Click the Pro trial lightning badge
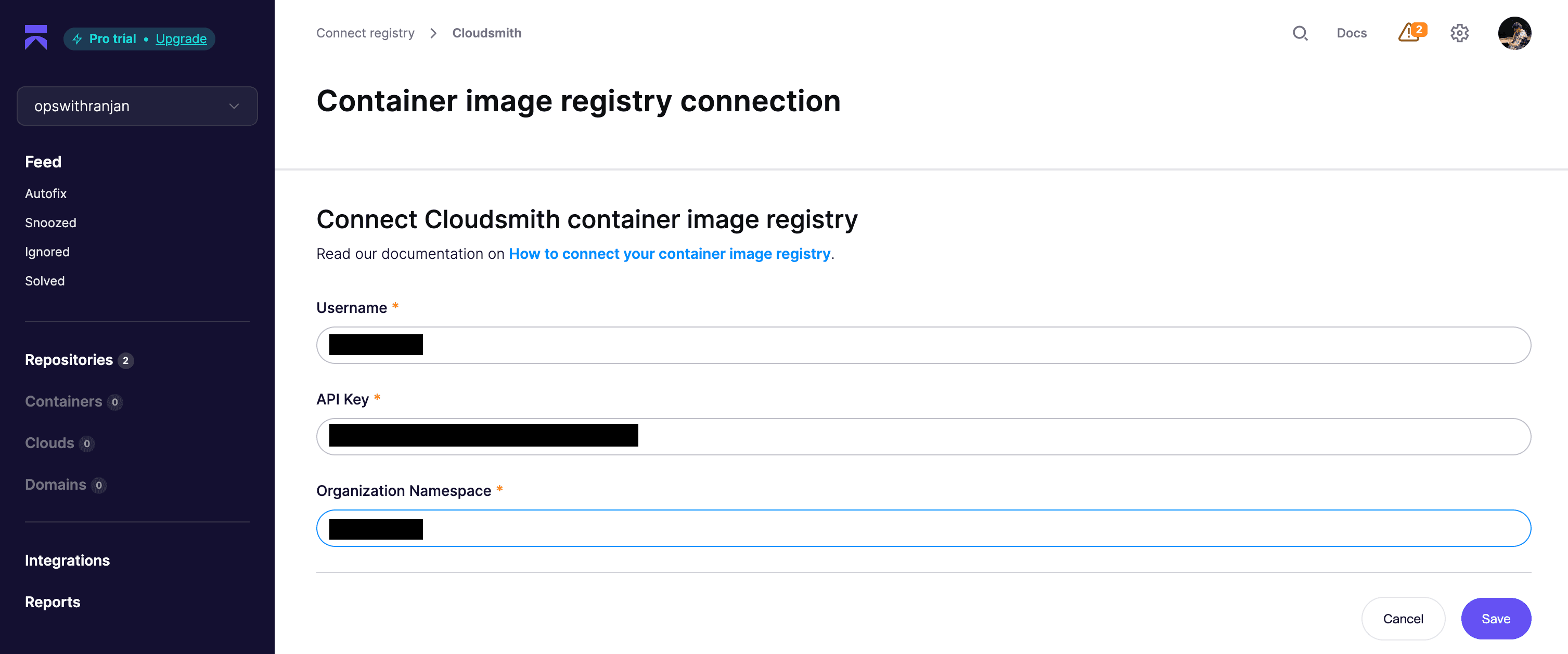Screen dimensions: 1568x654 click(x=104, y=39)
